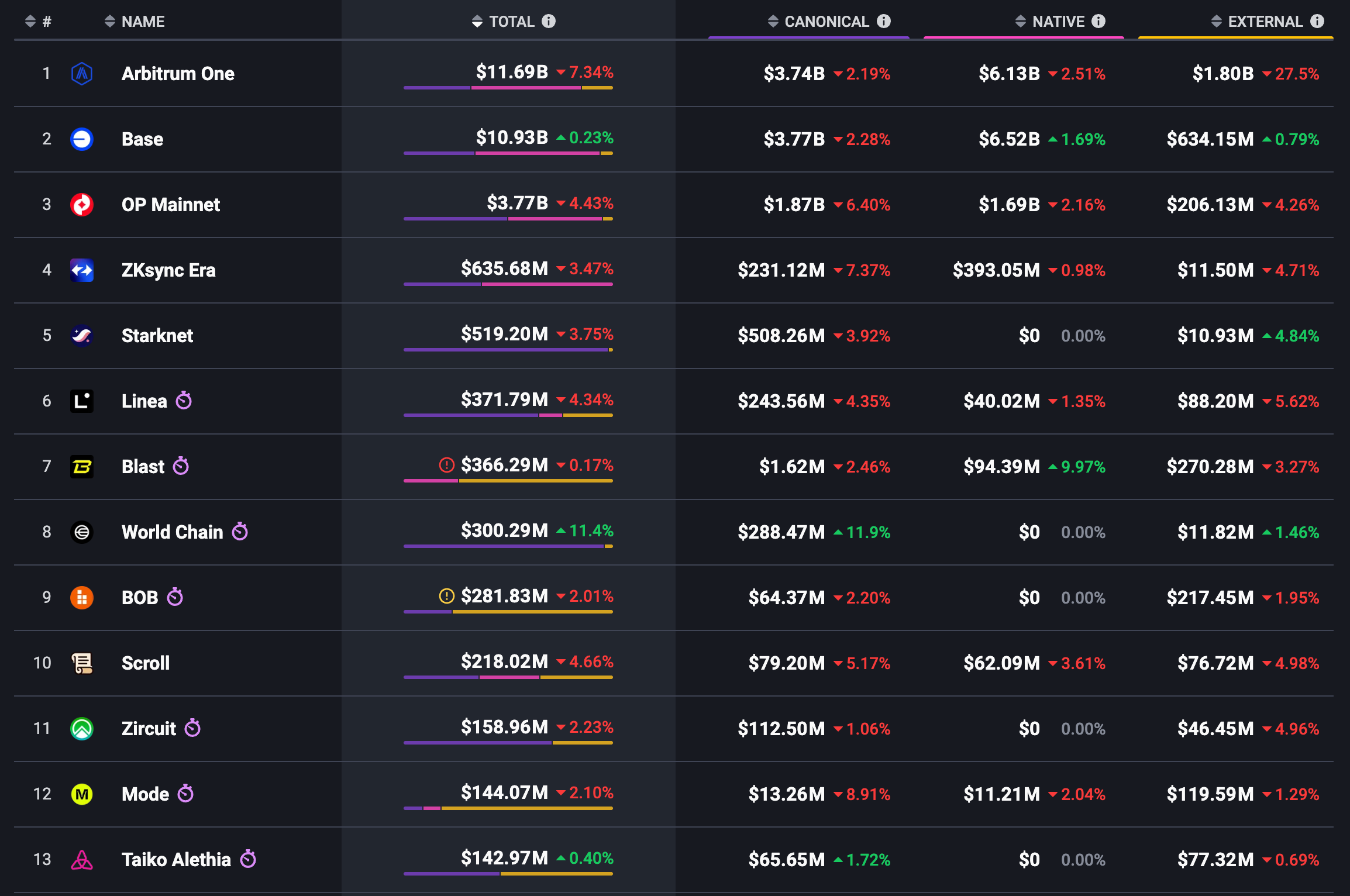Click the Mode total value $144.07M
The height and width of the screenshot is (896, 1350).
click(x=504, y=792)
